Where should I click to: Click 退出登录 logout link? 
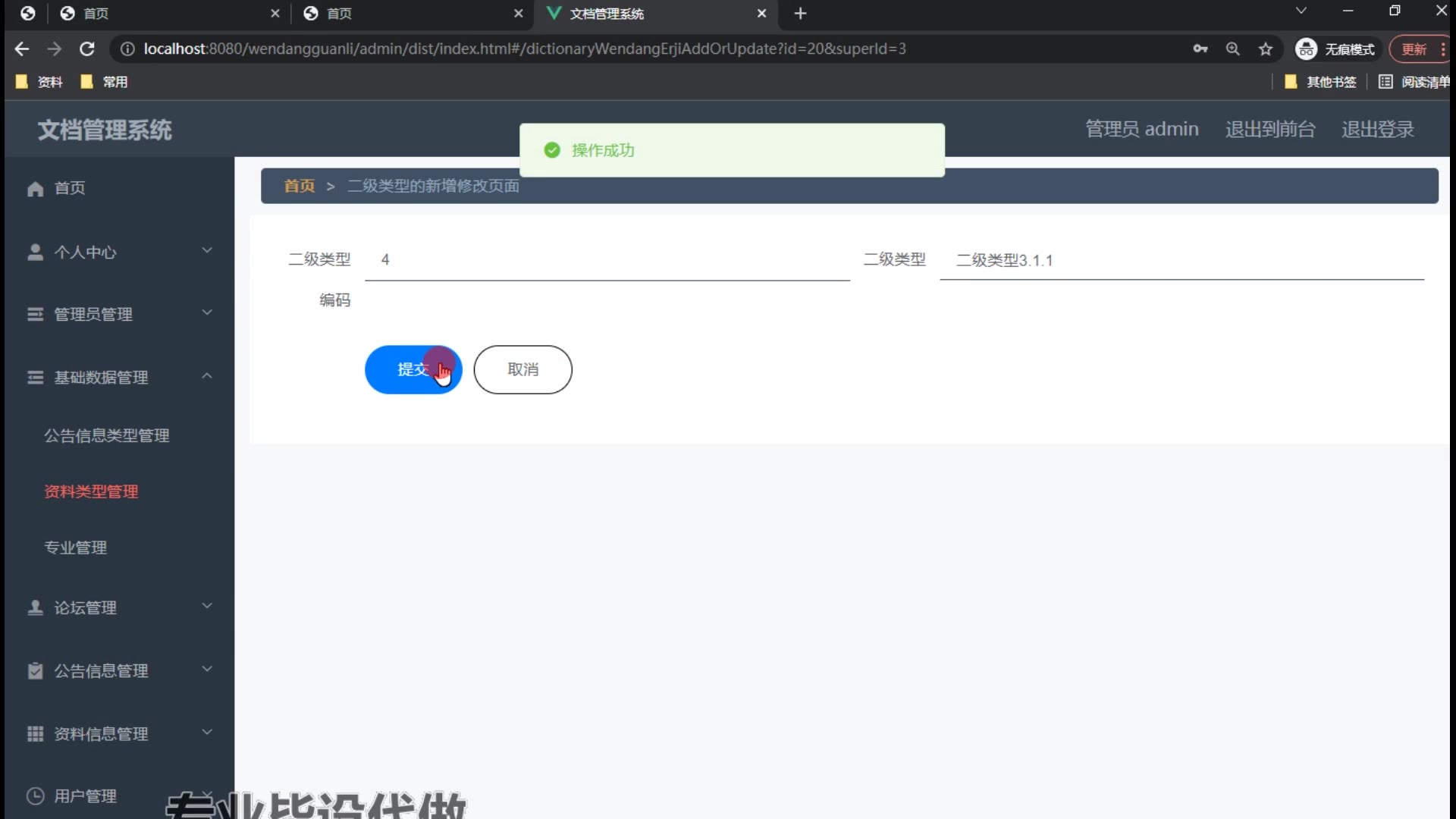[1377, 129]
